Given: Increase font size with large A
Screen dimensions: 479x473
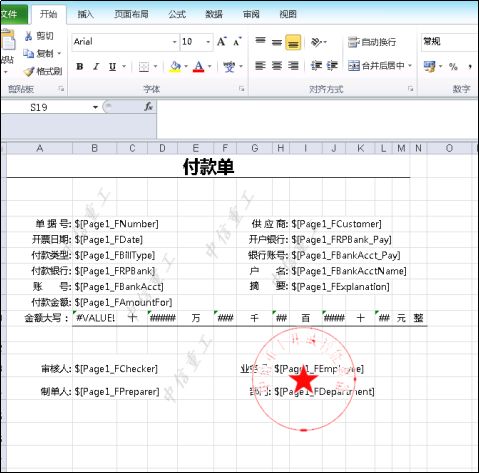Looking at the screenshot, I should [222, 42].
